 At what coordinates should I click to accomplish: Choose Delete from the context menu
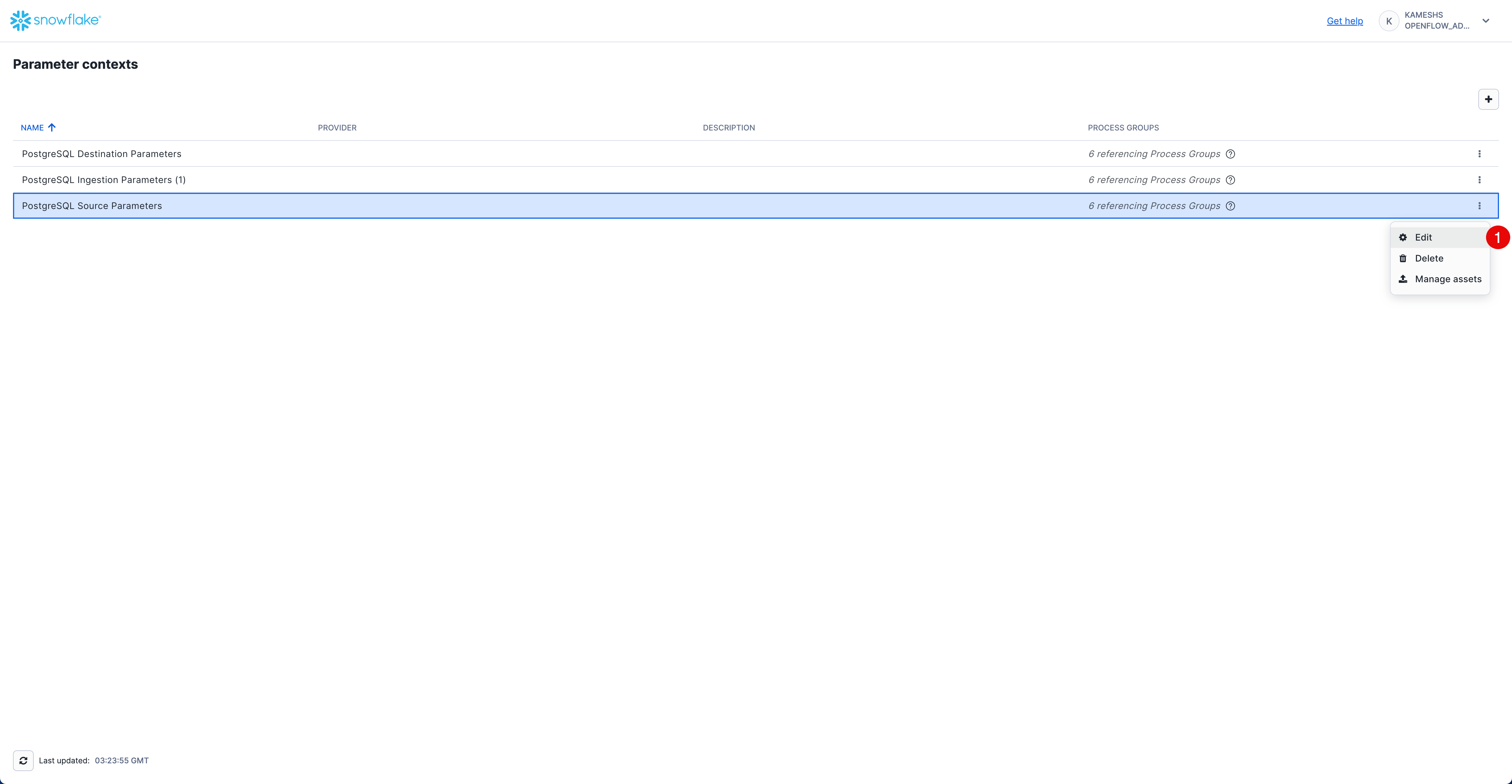click(x=1429, y=258)
